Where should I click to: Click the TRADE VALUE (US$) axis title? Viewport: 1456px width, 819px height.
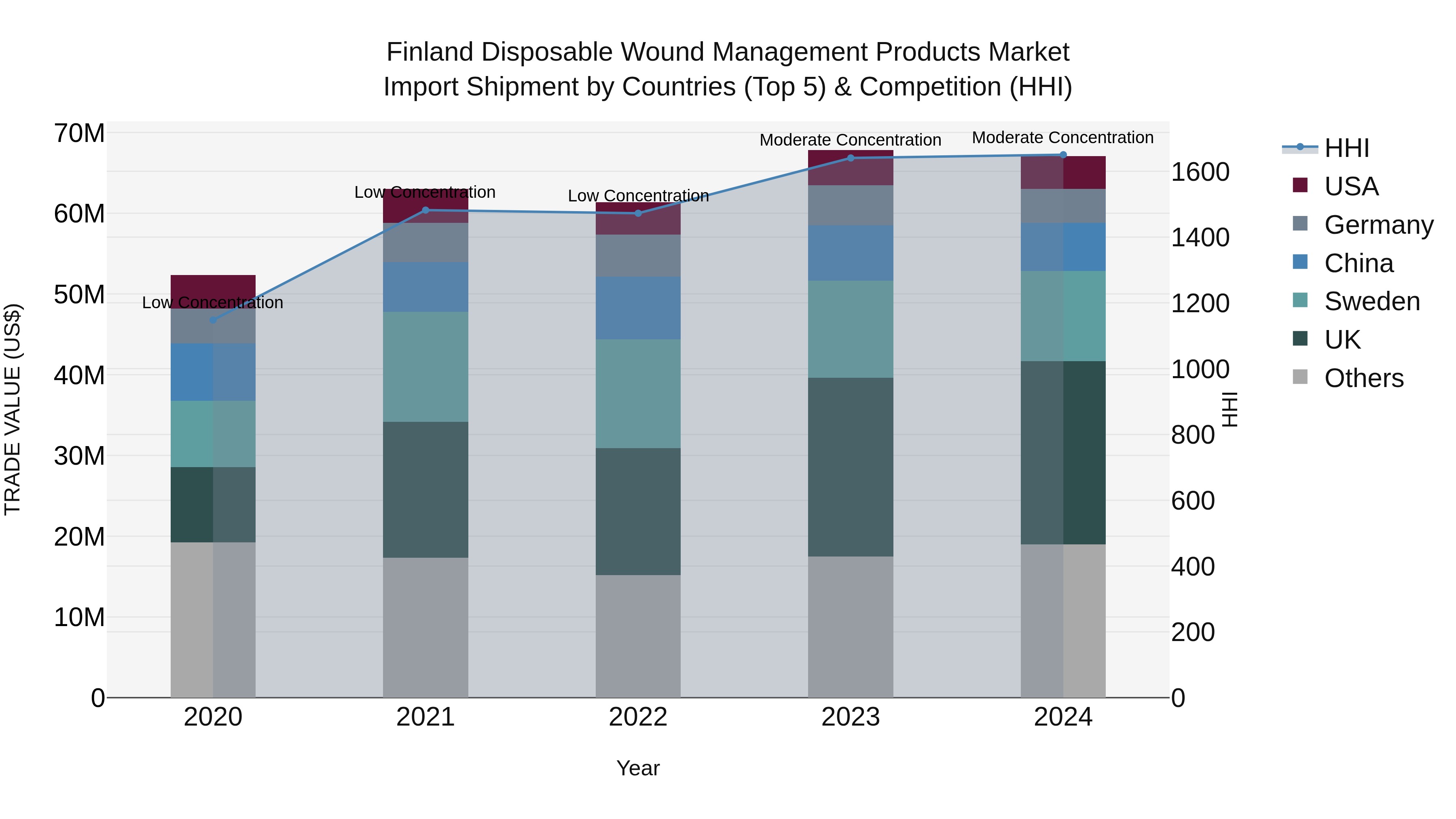pyautogui.click(x=13, y=409)
